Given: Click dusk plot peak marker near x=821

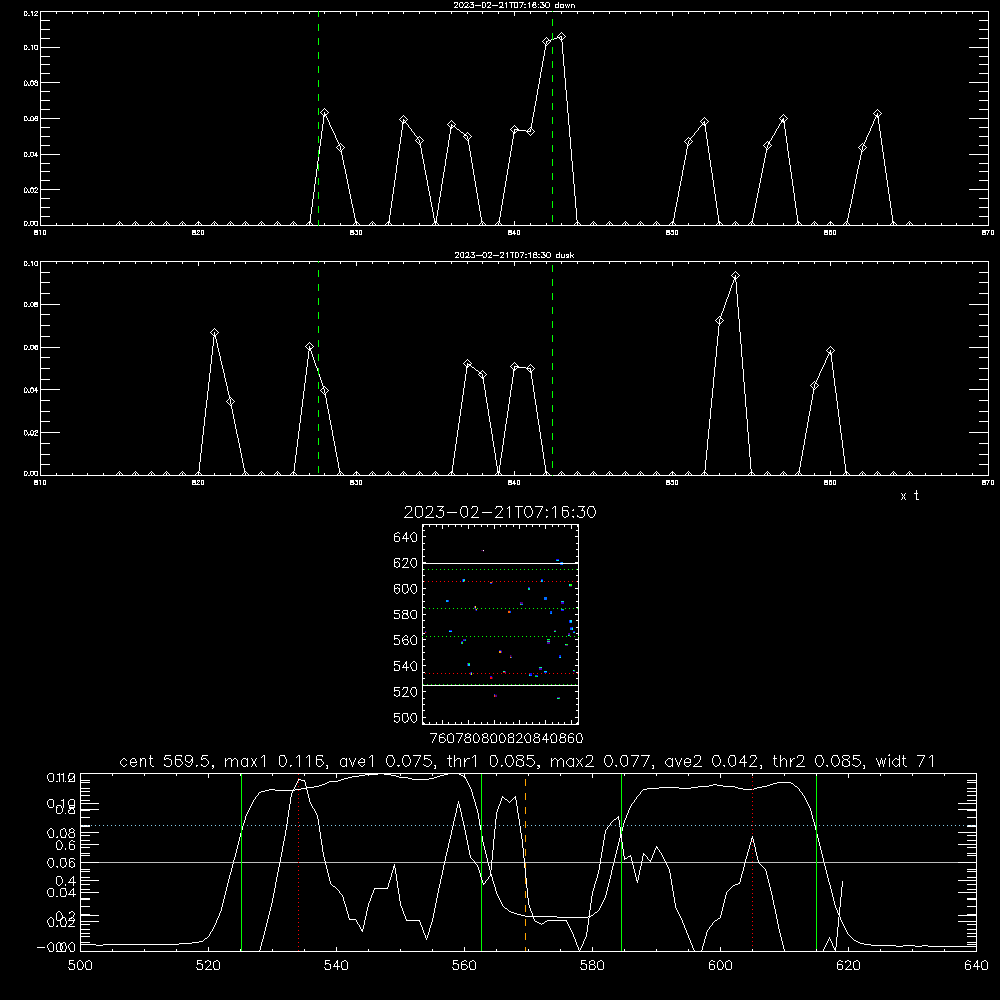Looking at the screenshot, I should (215, 333).
